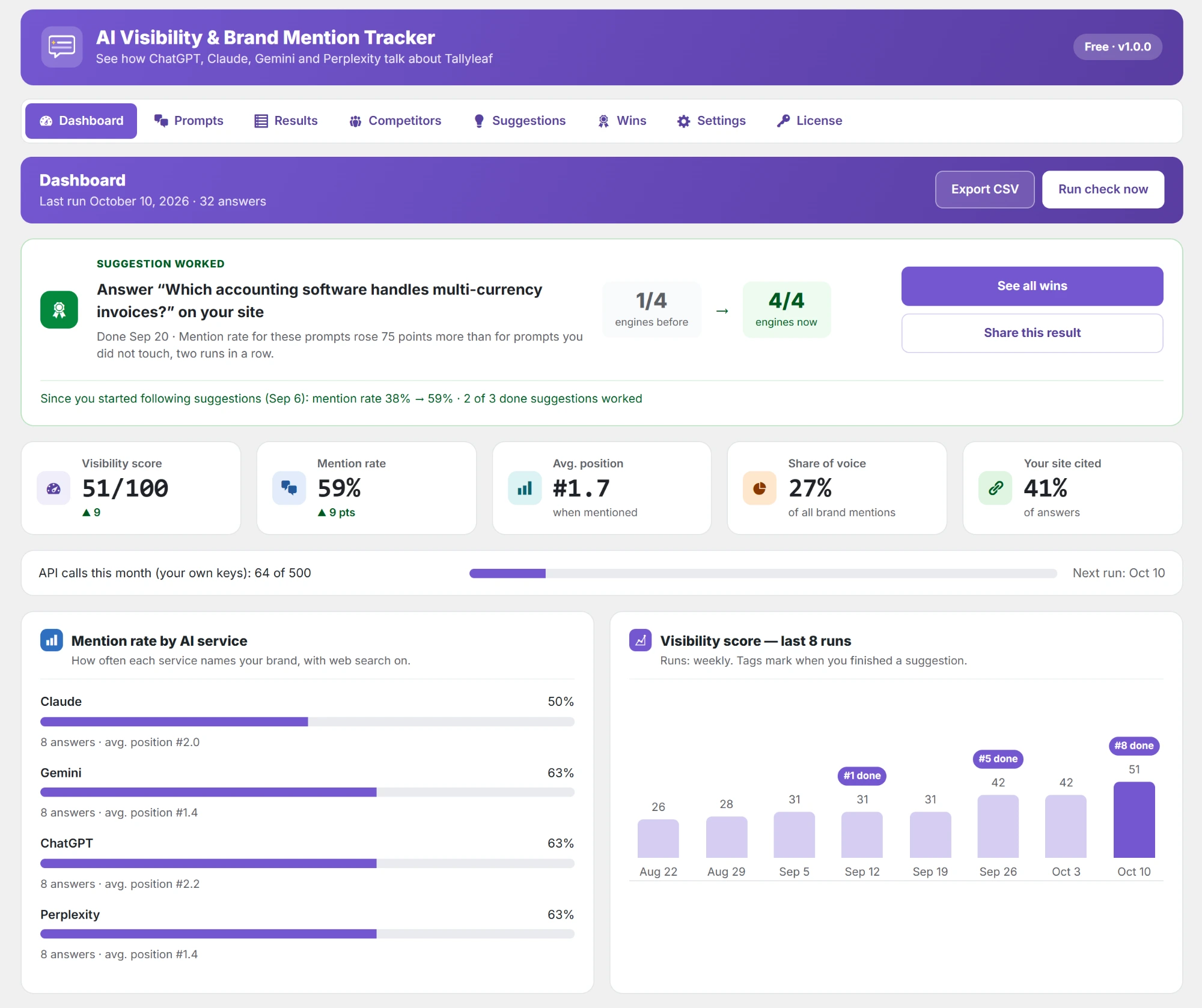Click the #5 done tag on chart
Screen dimensions: 1202x1008
tap(998, 759)
